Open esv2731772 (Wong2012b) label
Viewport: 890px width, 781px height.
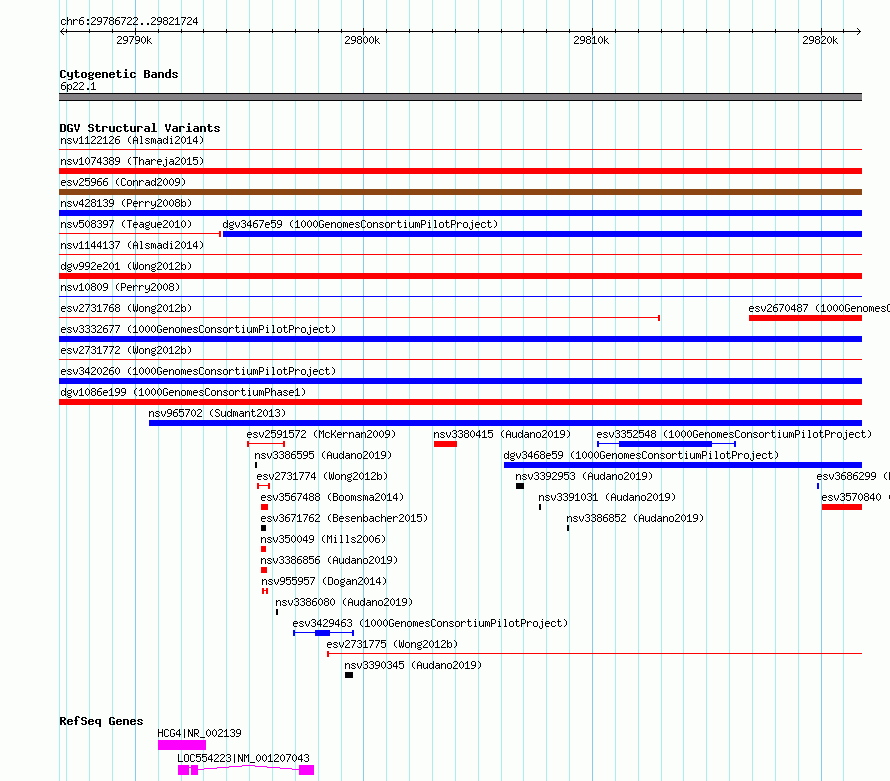pyautogui.click(x=126, y=350)
